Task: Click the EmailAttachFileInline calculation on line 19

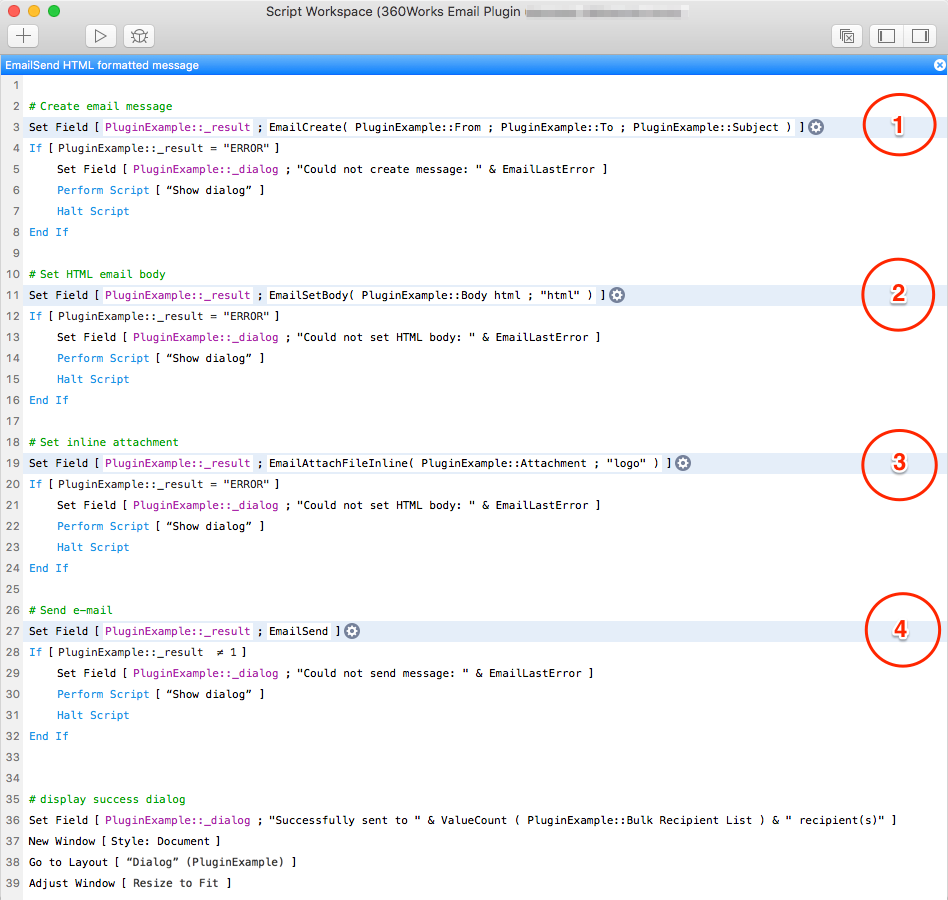Action: (x=464, y=464)
